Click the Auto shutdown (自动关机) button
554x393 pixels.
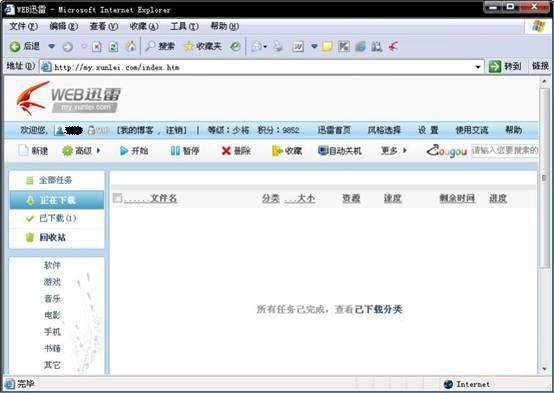click(340, 151)
